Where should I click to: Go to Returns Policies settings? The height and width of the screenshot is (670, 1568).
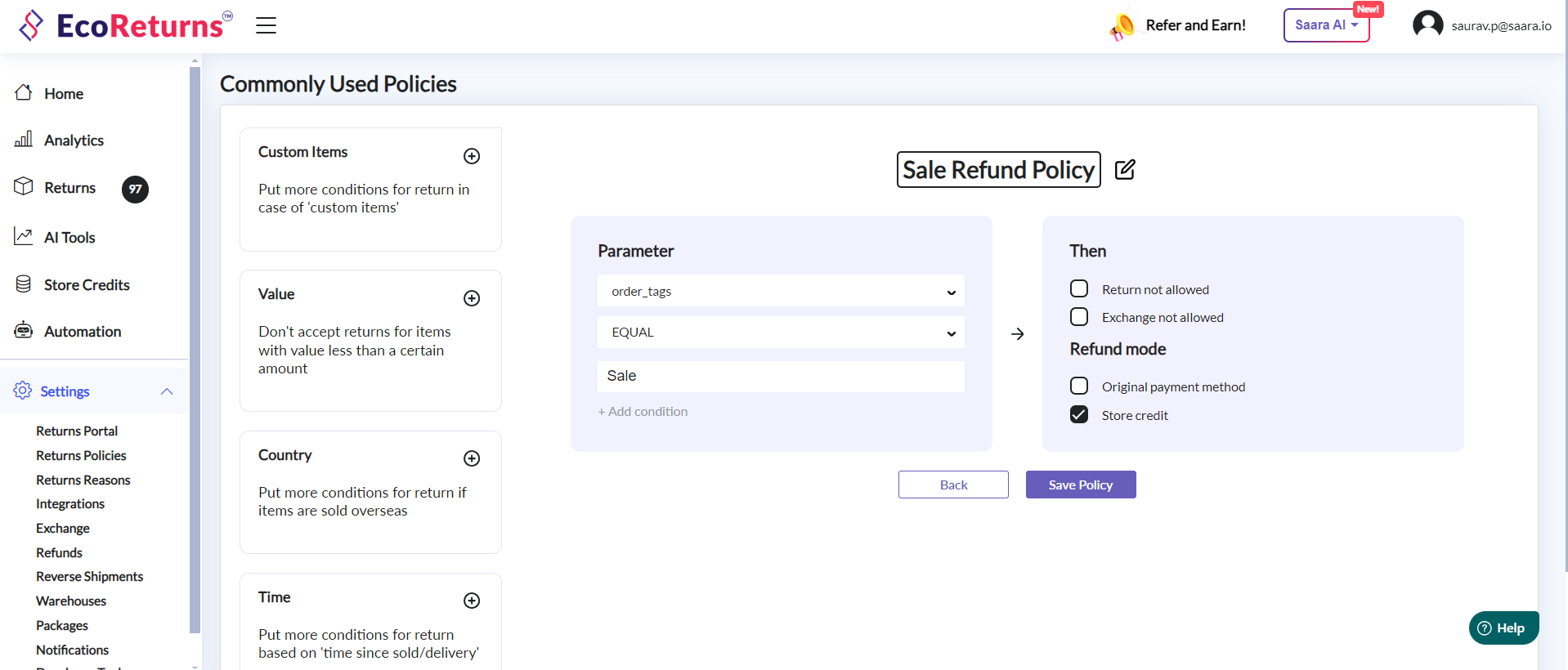[81, 456]
